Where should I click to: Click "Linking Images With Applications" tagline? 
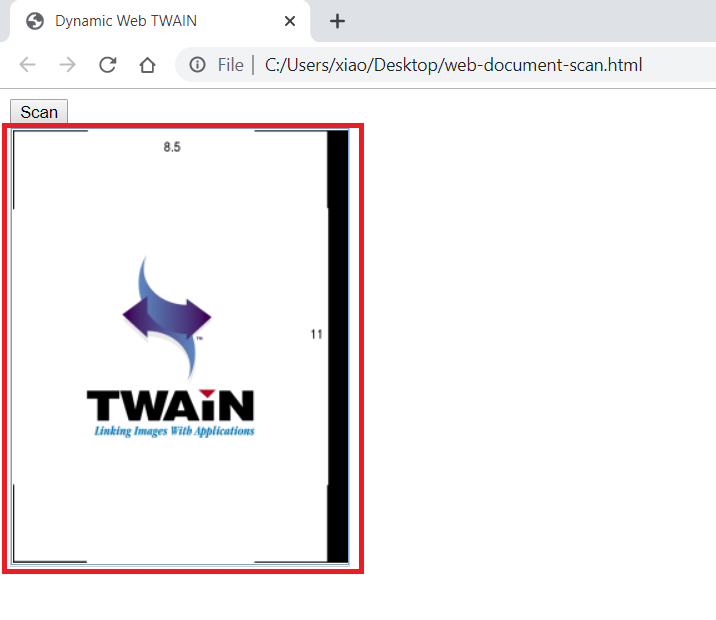click(174, 431)
